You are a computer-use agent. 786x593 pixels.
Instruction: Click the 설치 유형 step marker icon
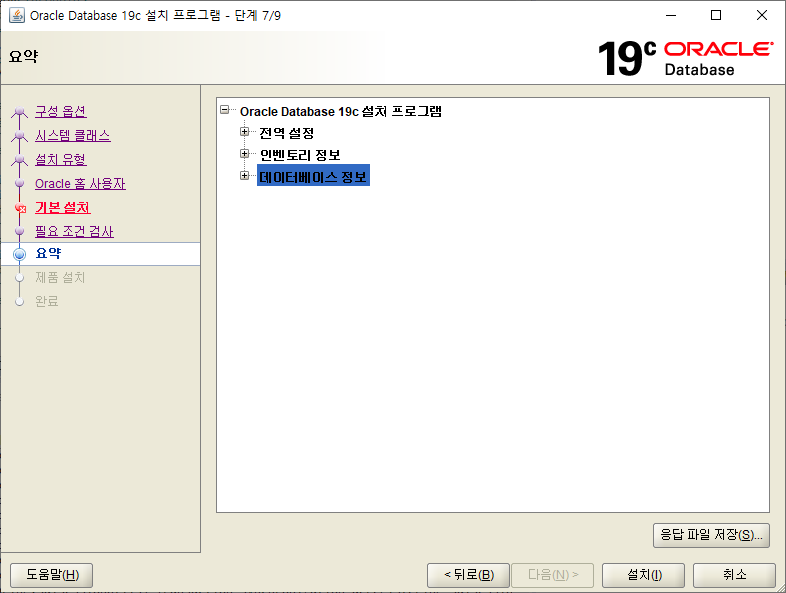pyautogui.click(x=20, y=159)
